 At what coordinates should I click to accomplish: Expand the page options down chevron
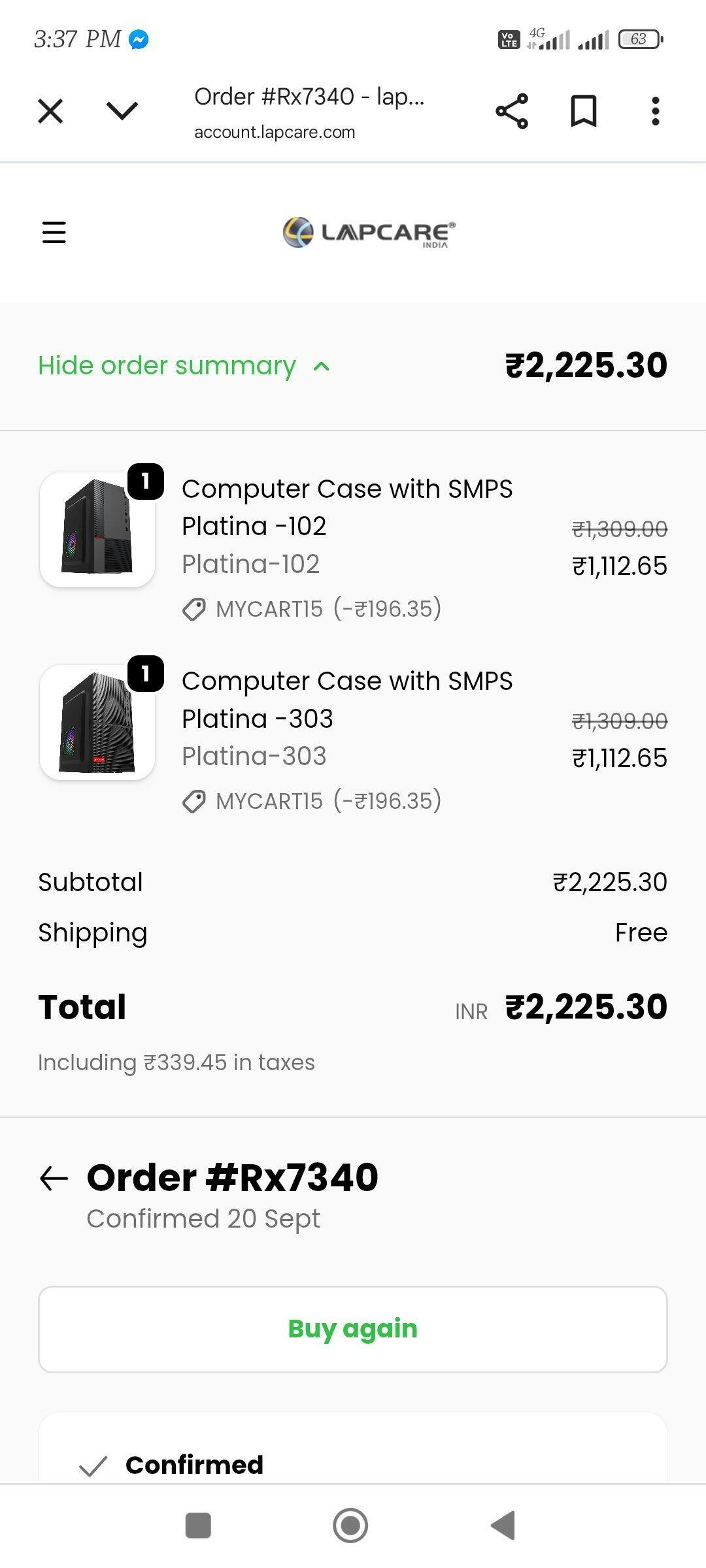coord(122,111)
